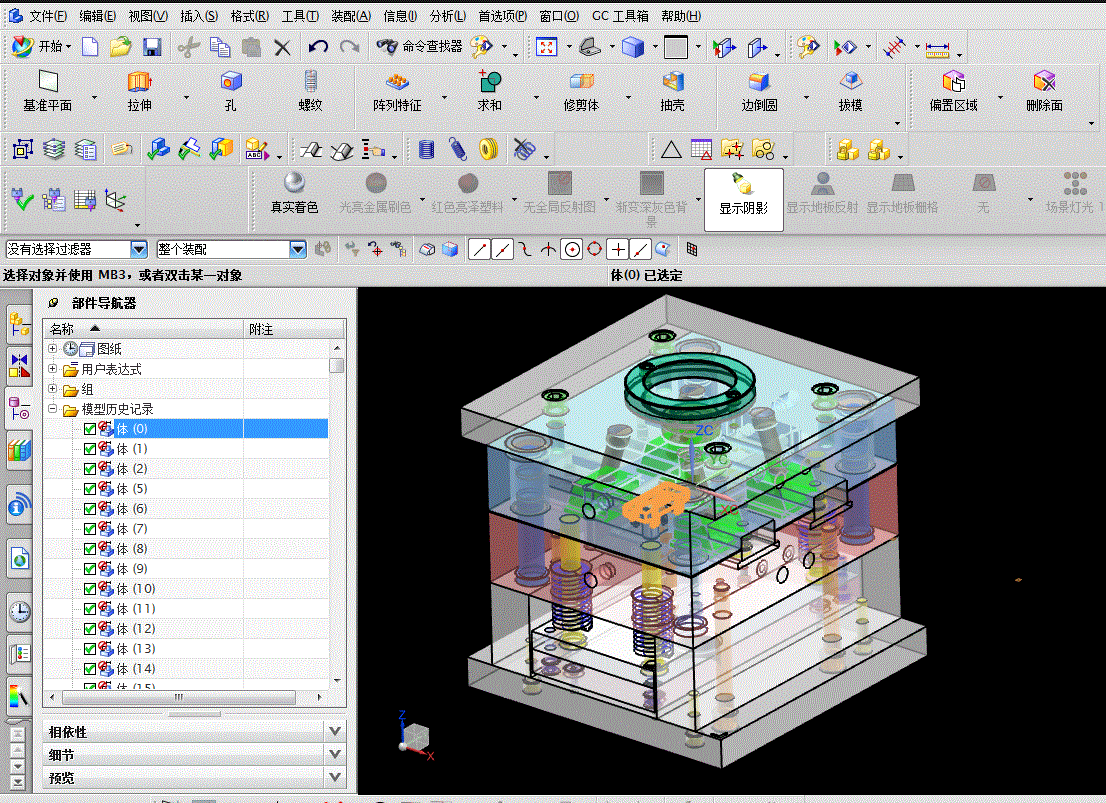Open the part navigator sidebar tab

coord(19,409)
